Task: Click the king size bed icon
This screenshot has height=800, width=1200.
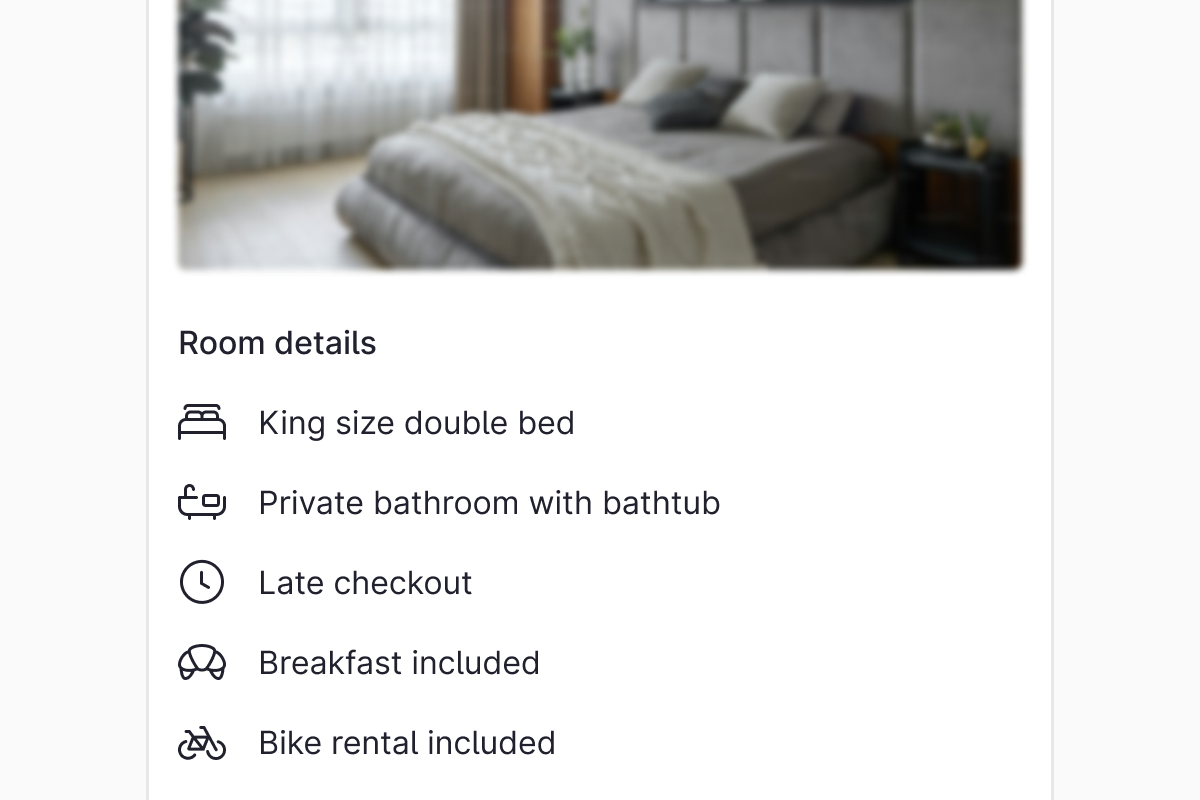Action: click(202, 423)
